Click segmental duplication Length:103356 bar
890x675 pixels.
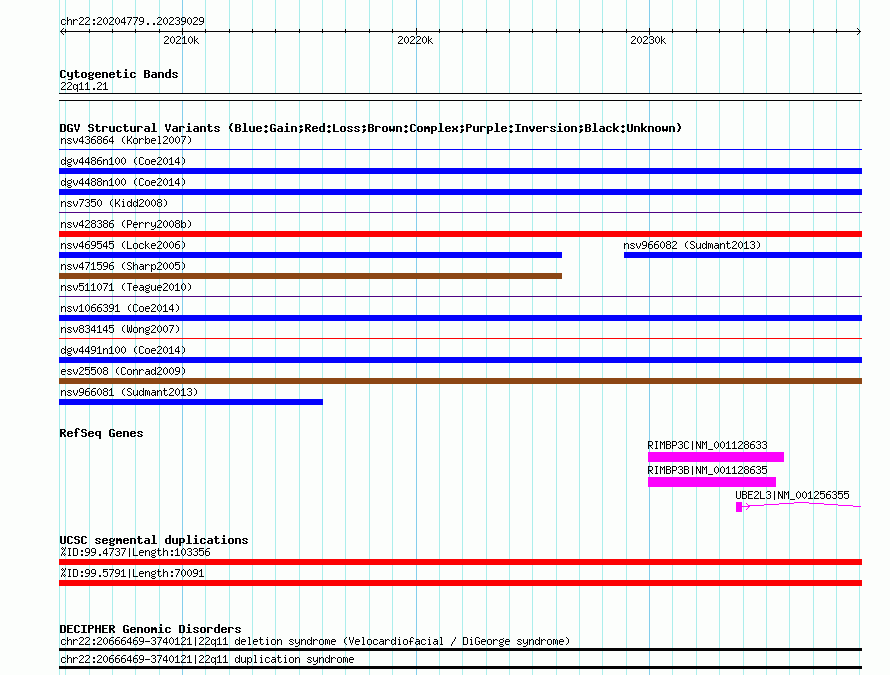tap(460, 563)
